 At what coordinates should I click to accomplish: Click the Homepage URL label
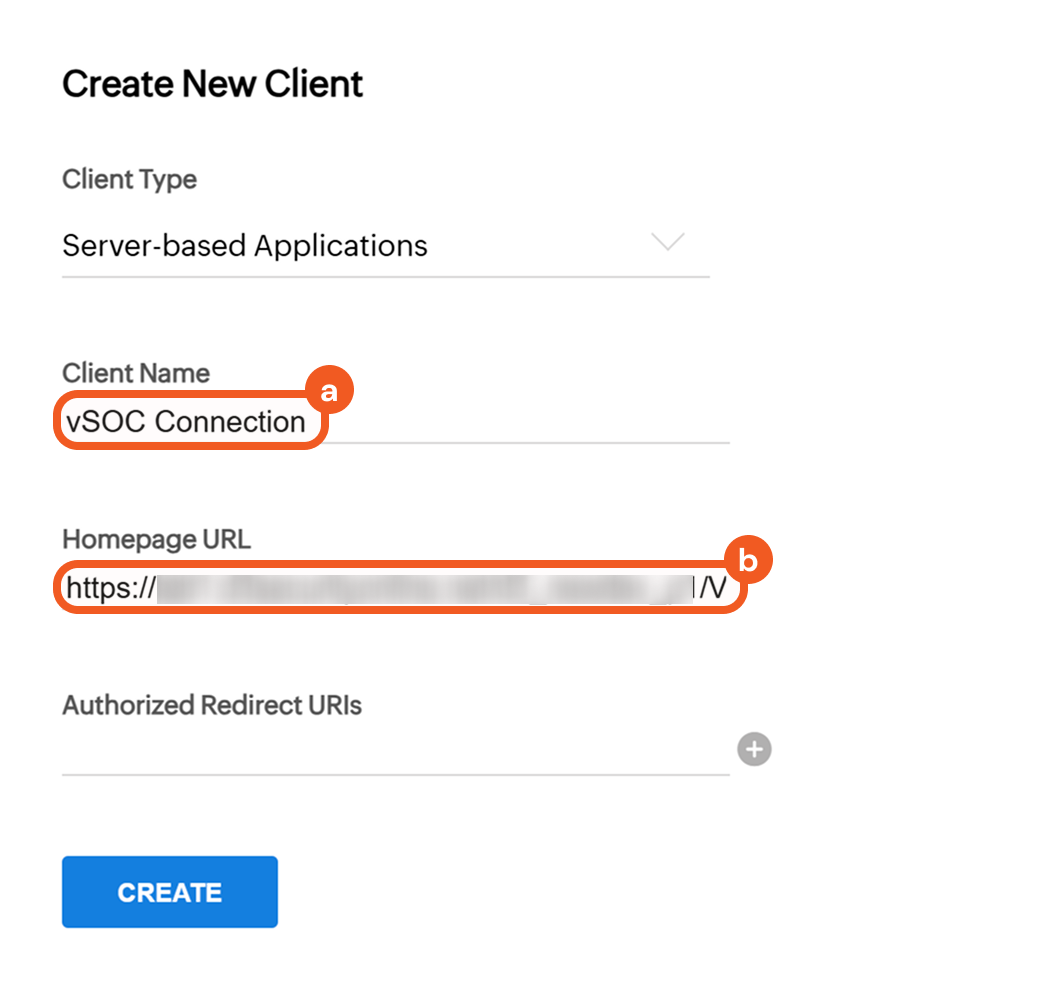click(x=156, y=540)
